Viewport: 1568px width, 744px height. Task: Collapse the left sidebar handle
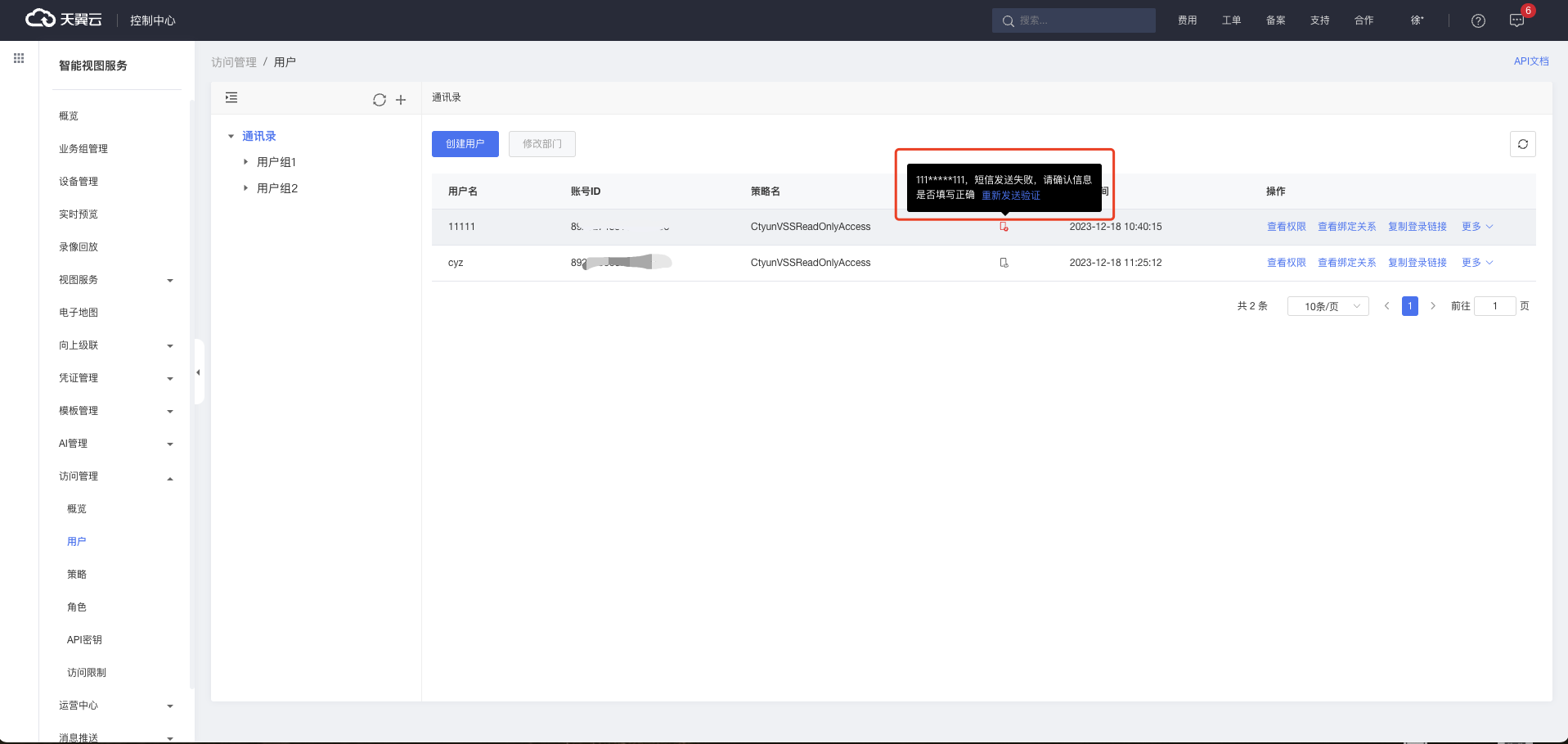(198, 372)
